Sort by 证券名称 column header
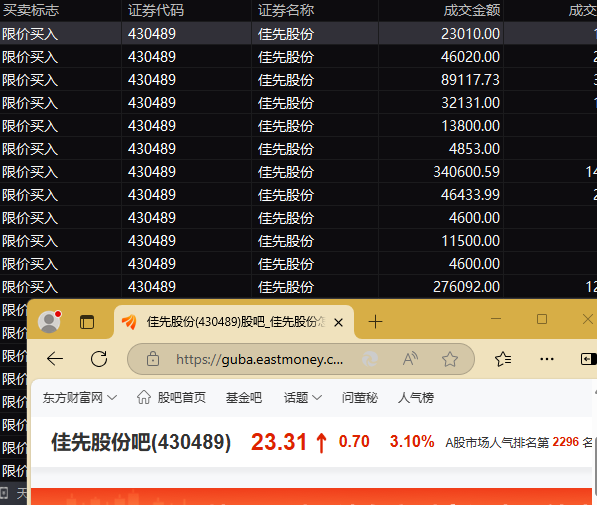This screenshot has width=597, height=505. click(286, 10)
